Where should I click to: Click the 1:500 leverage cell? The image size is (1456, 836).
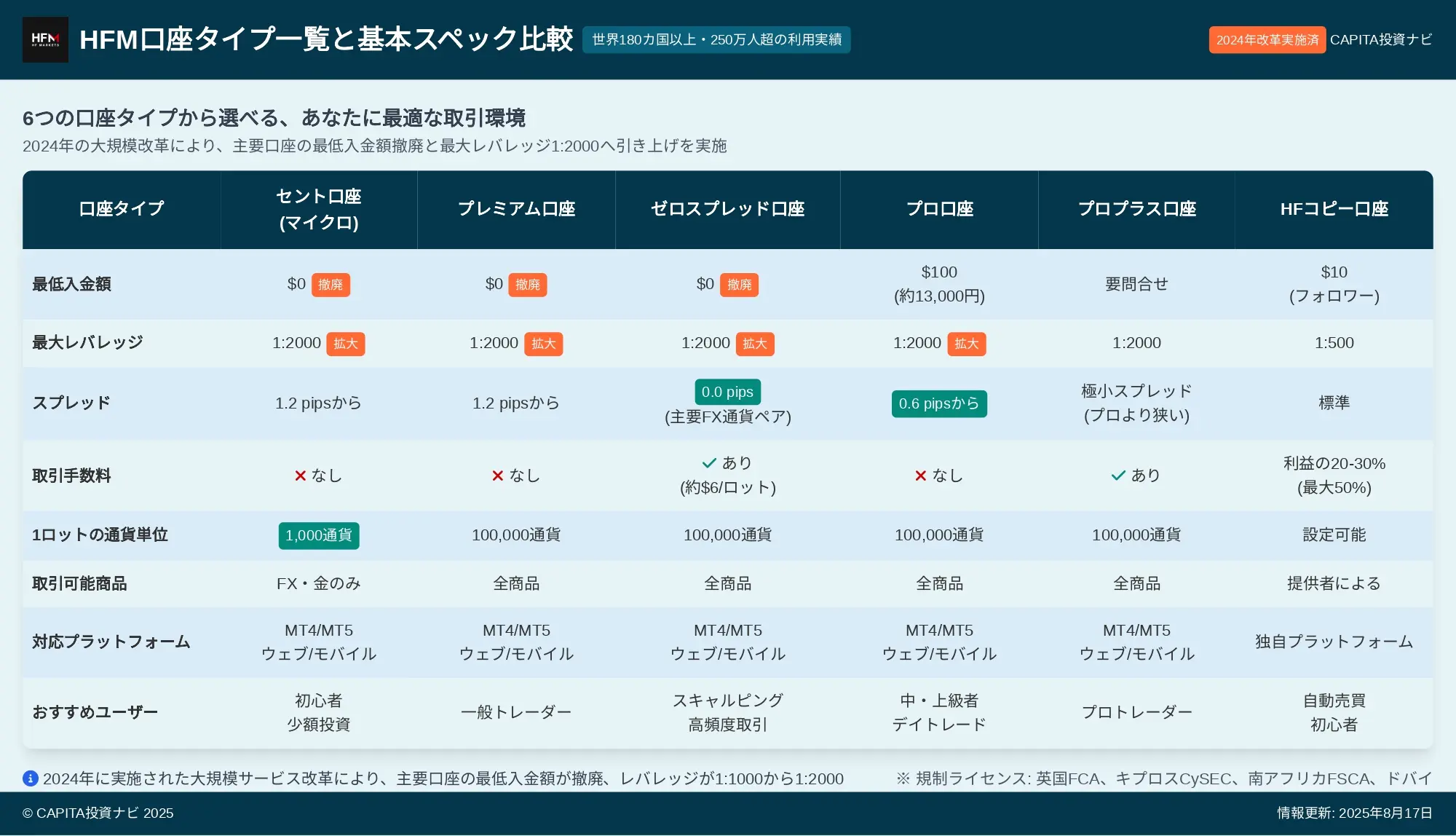(1334, 343)
